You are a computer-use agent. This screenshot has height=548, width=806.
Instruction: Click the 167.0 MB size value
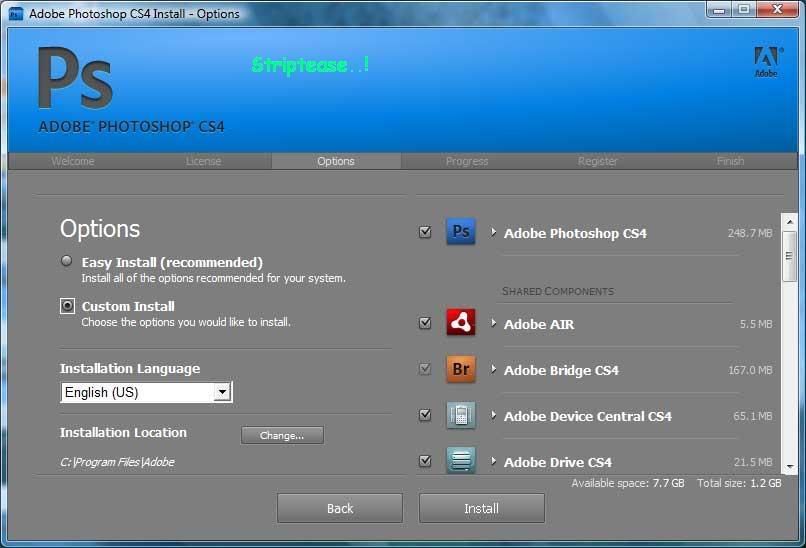pos(750,370)
